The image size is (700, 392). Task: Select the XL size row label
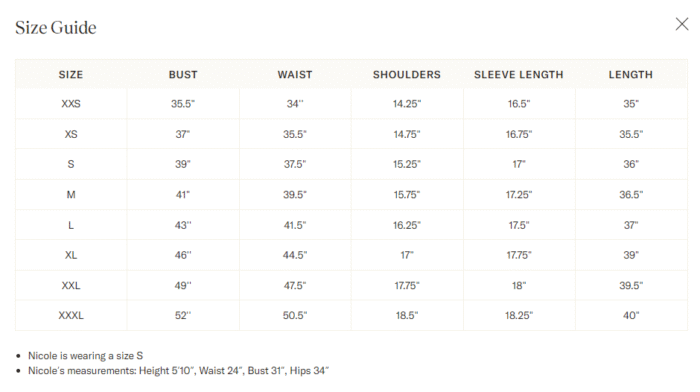coord(71,255)
